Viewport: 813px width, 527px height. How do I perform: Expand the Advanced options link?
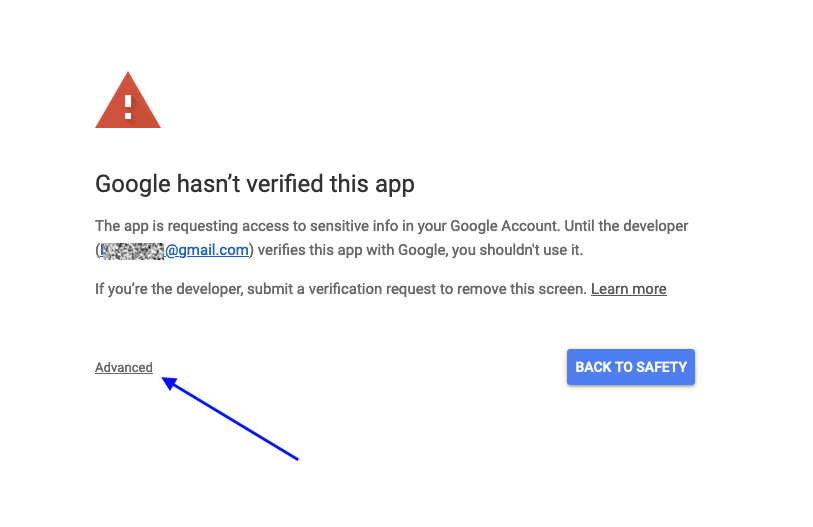pos(124,367)
